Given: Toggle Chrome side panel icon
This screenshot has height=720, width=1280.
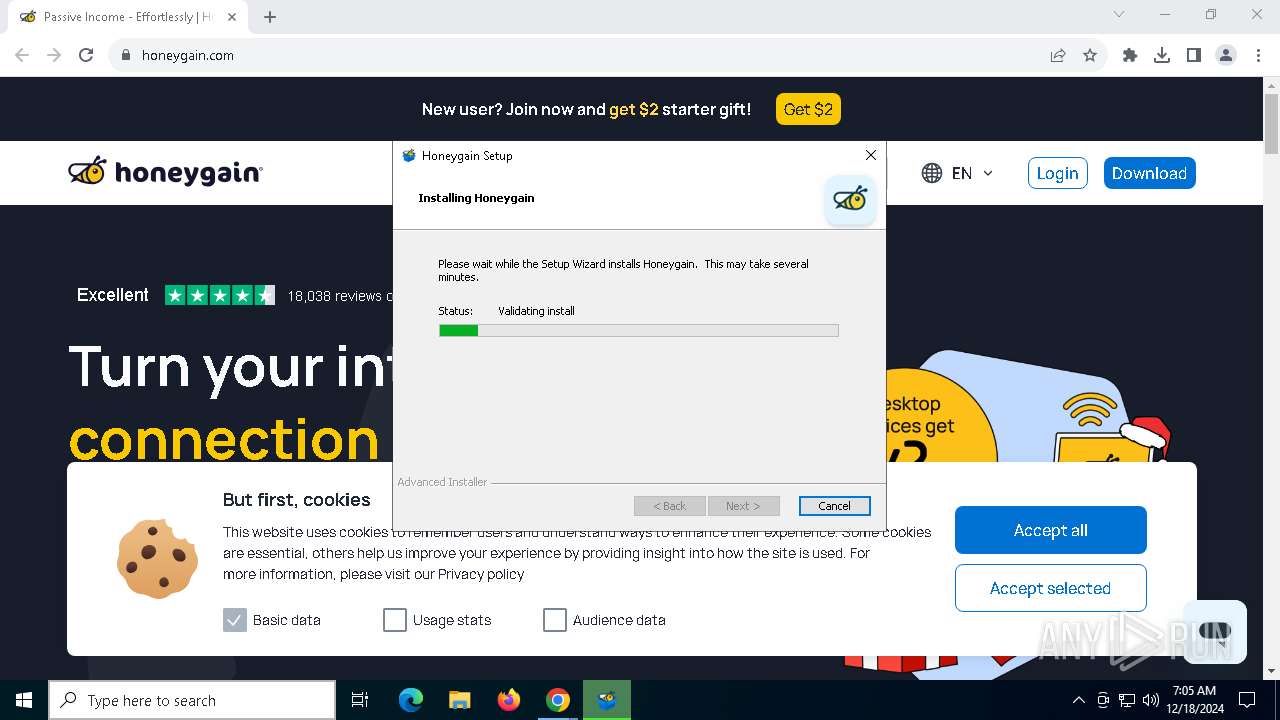Looking at the screenshot, I should 1194,55.
